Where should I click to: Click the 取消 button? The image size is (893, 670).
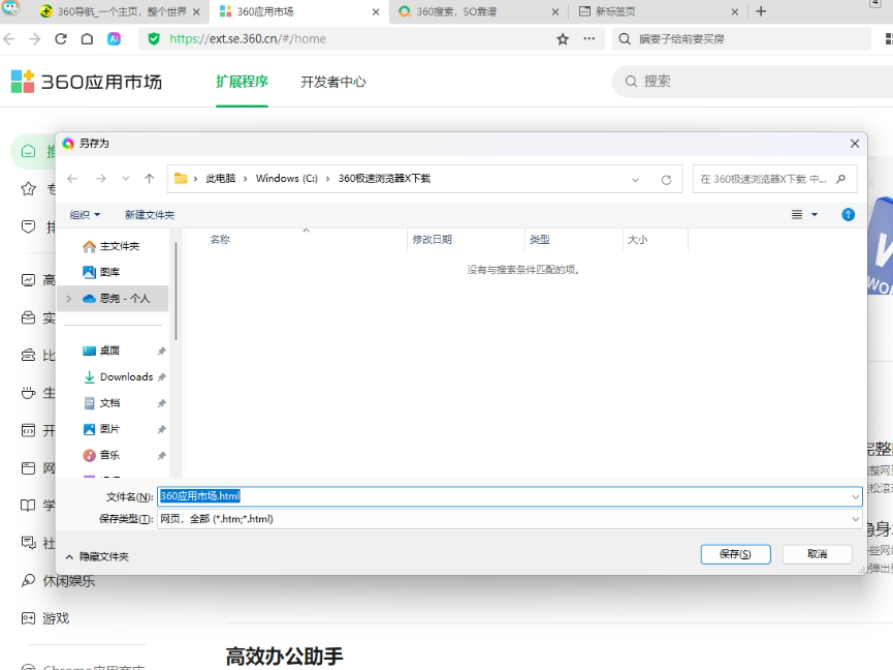817,554
